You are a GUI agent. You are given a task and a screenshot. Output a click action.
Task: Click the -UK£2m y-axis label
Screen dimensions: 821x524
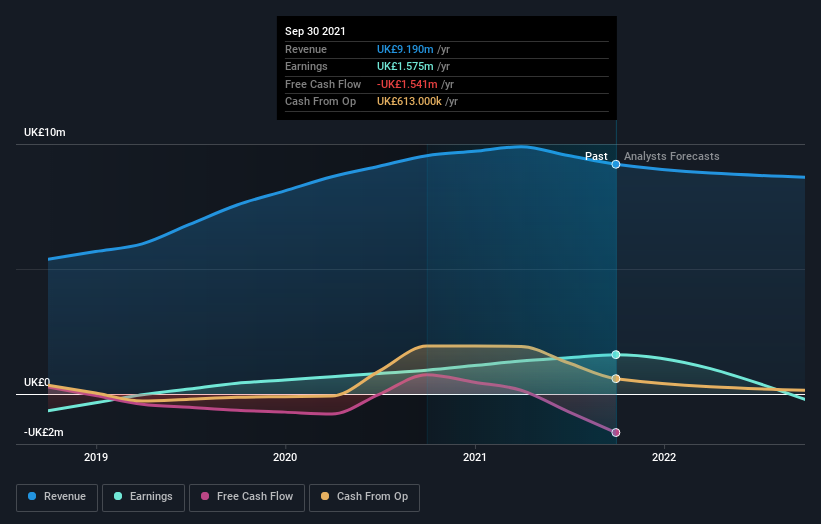pos(43,432)
